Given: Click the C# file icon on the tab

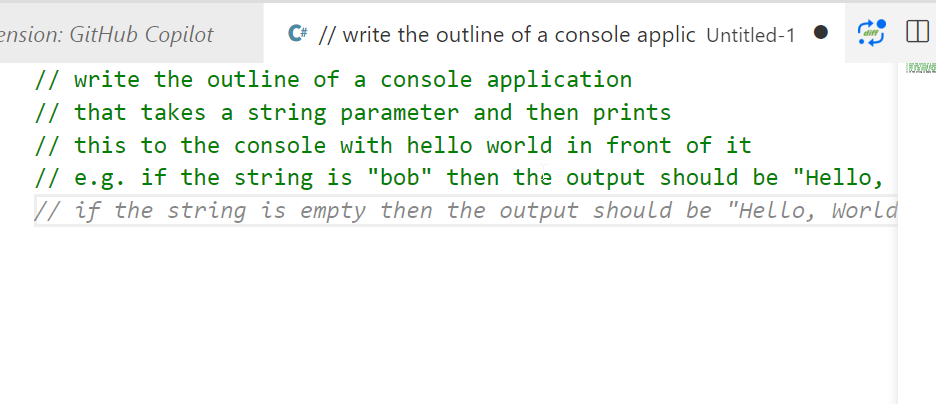Looking at the screenshot, I should tap(296, 34).
